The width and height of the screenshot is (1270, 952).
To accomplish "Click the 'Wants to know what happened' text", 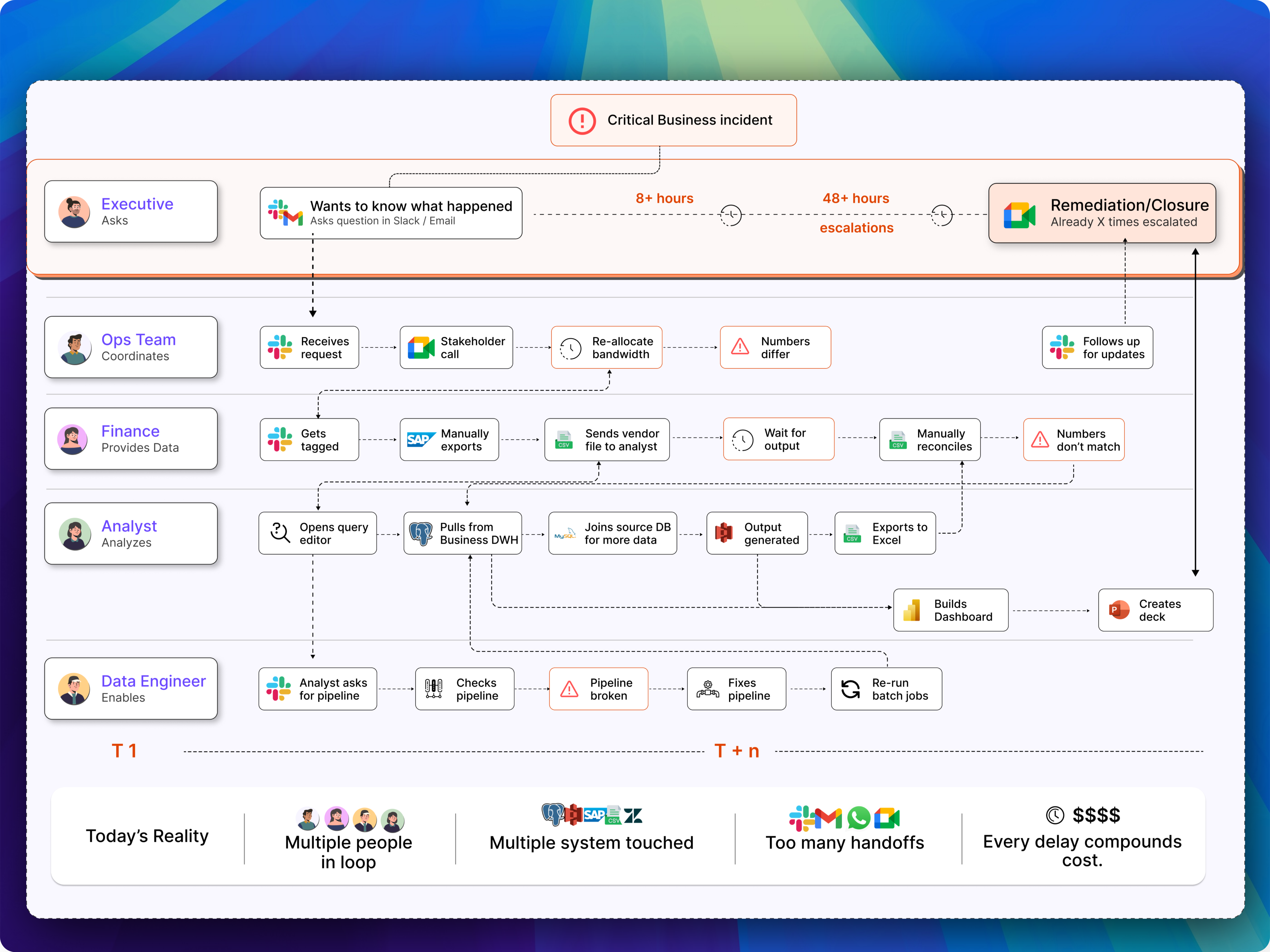I will [411, 206].
